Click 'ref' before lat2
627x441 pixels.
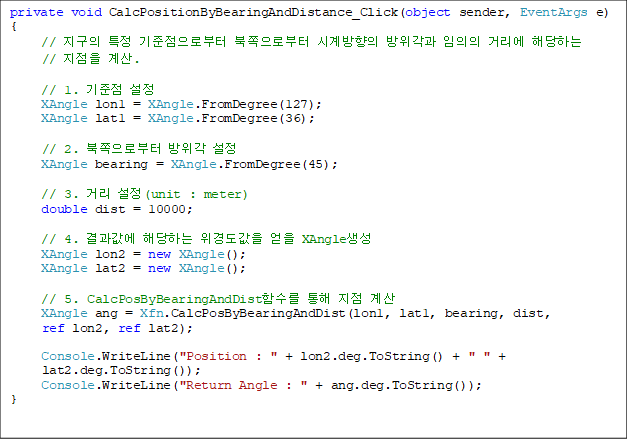coord(129,328)
